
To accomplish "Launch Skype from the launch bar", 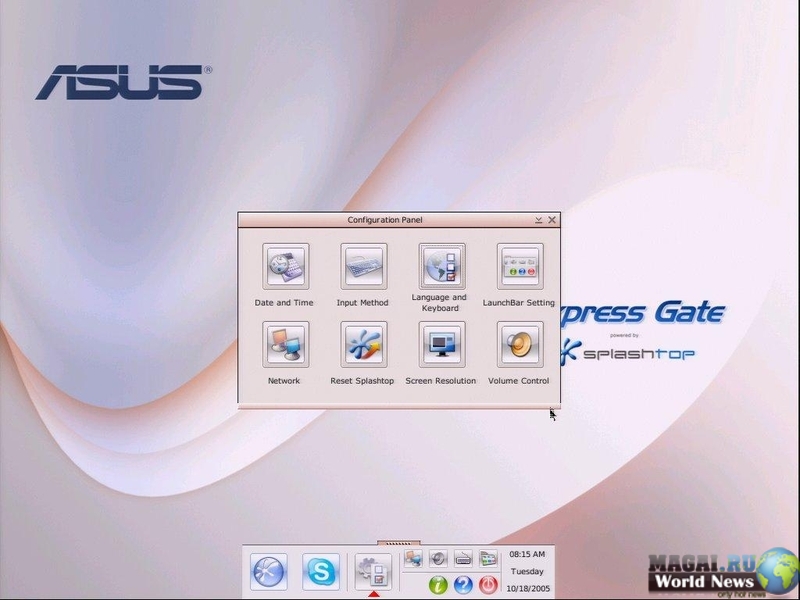I will click(x=321, y=572).
